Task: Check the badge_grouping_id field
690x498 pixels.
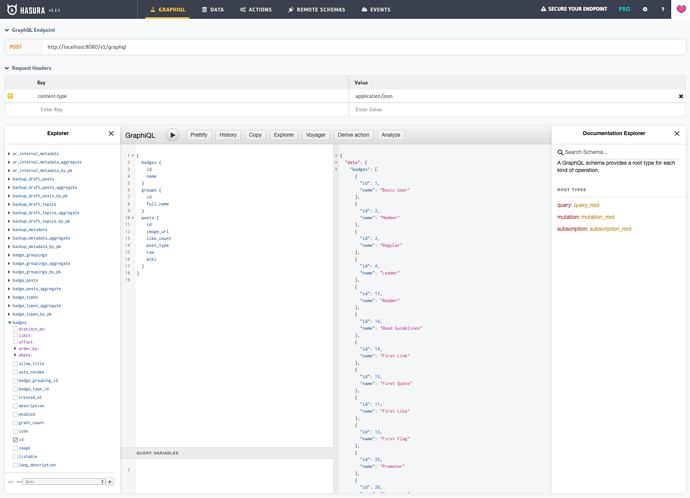Action: point(15,381)
